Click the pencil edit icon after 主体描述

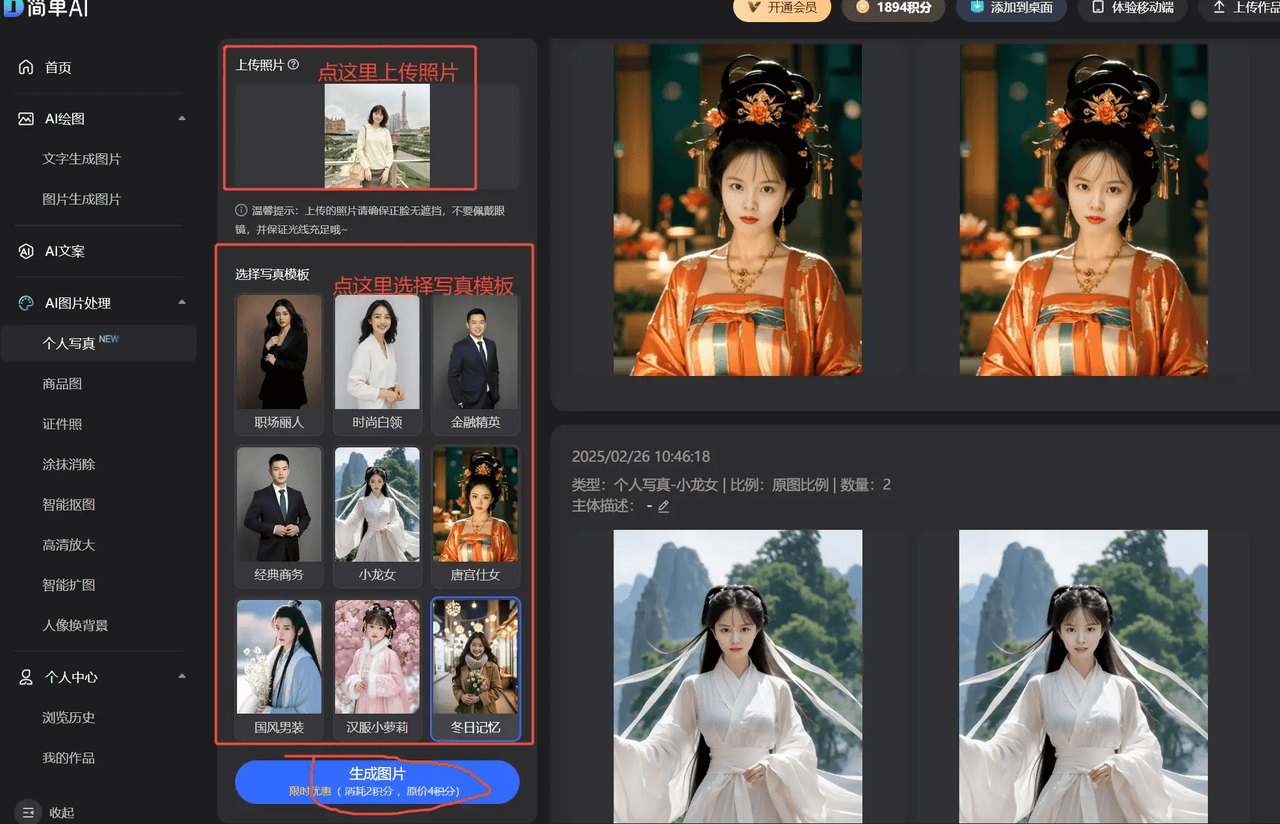tap(663, 506)
